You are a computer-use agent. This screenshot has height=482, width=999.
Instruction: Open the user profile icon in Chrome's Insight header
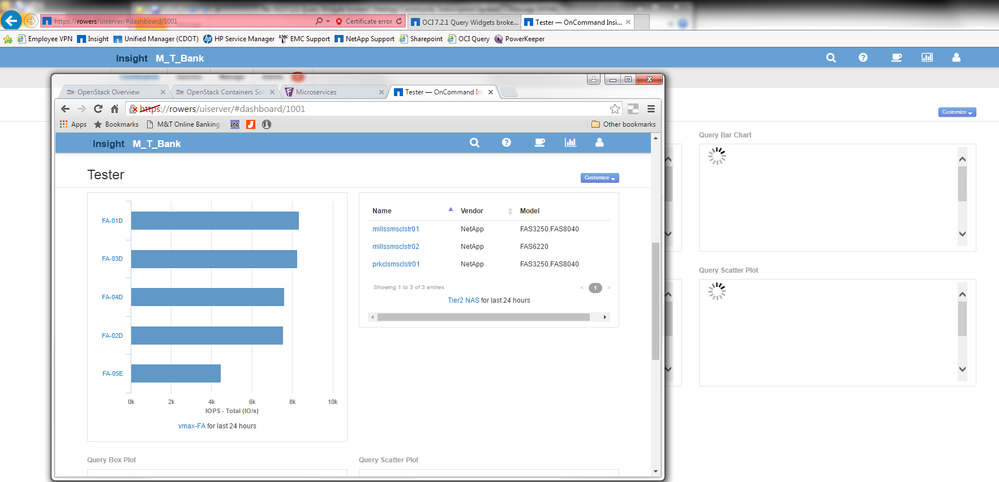pyautogui.click(x=600, y=143)
